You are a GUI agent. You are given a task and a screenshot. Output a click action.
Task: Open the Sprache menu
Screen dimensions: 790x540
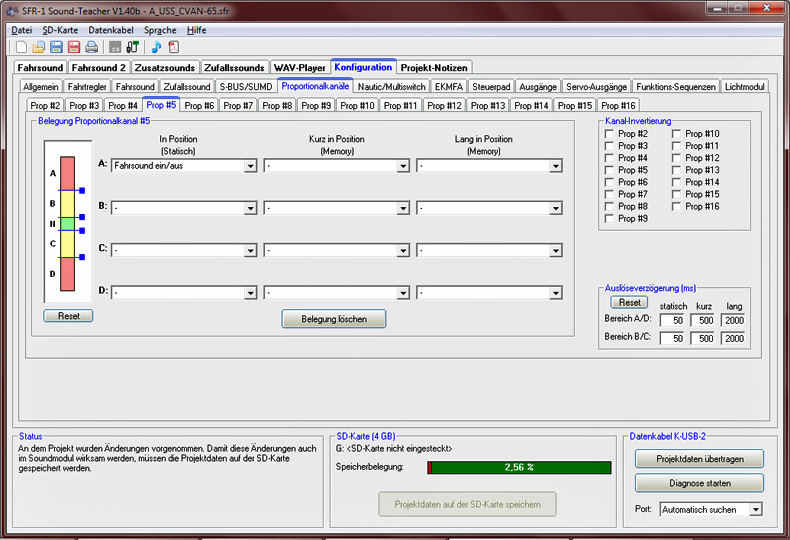[x=160, y=30]
